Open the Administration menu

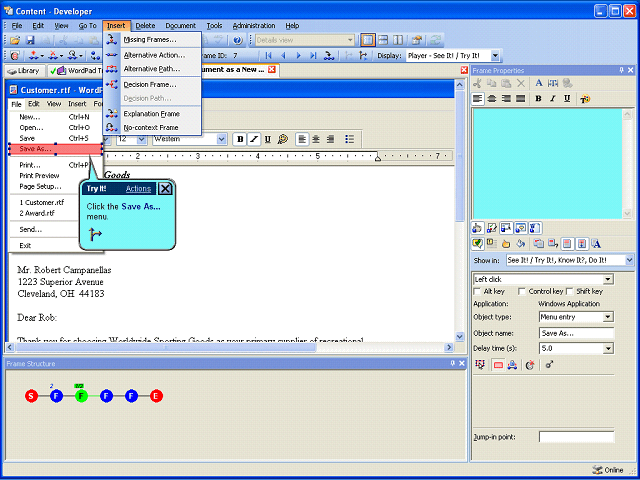[x=254, y=26]
